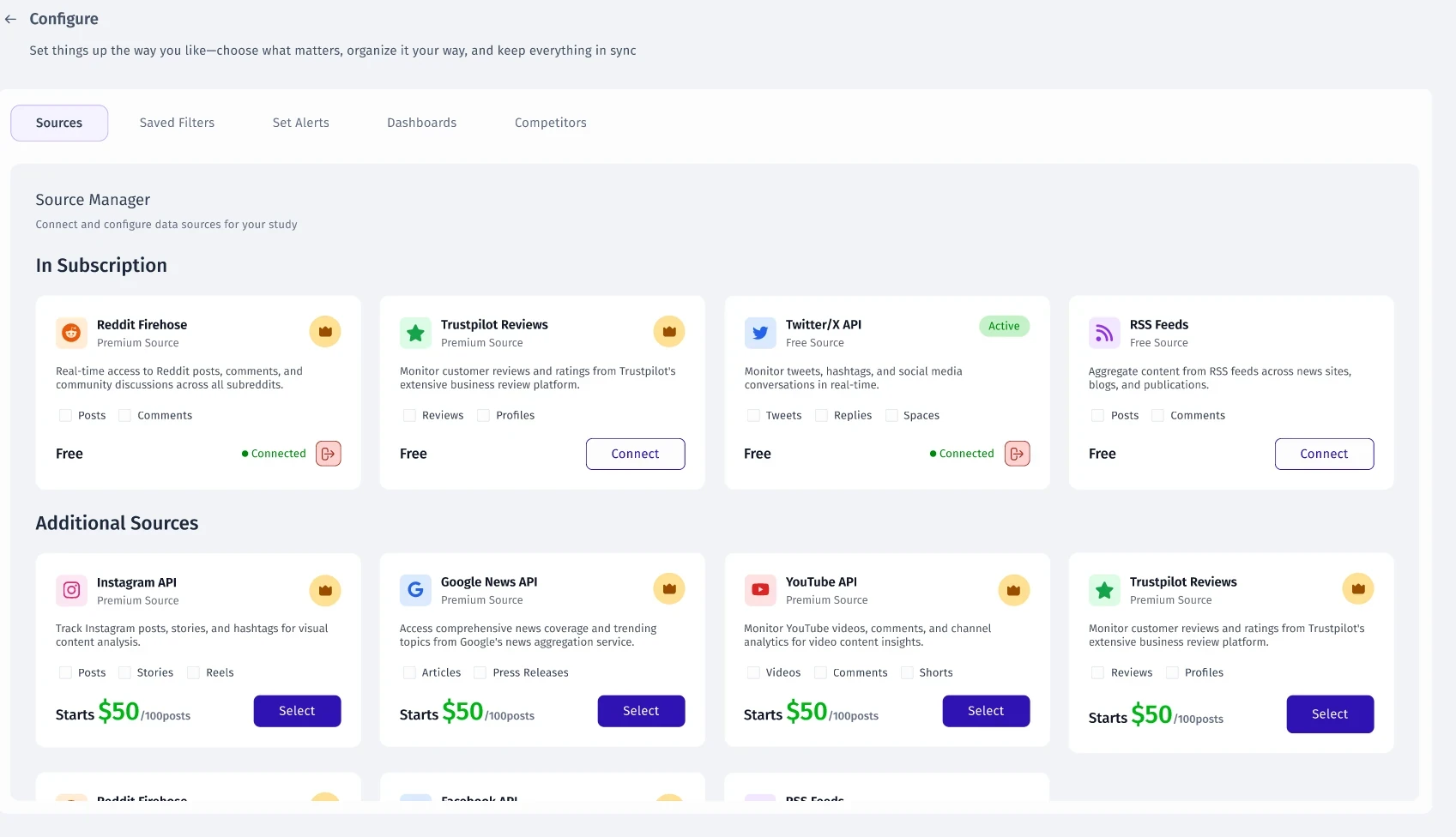Enable Tweets checkbox for Twitter/X API
This screenshot has height=837, width=1456.
click(x=753, y=415)
